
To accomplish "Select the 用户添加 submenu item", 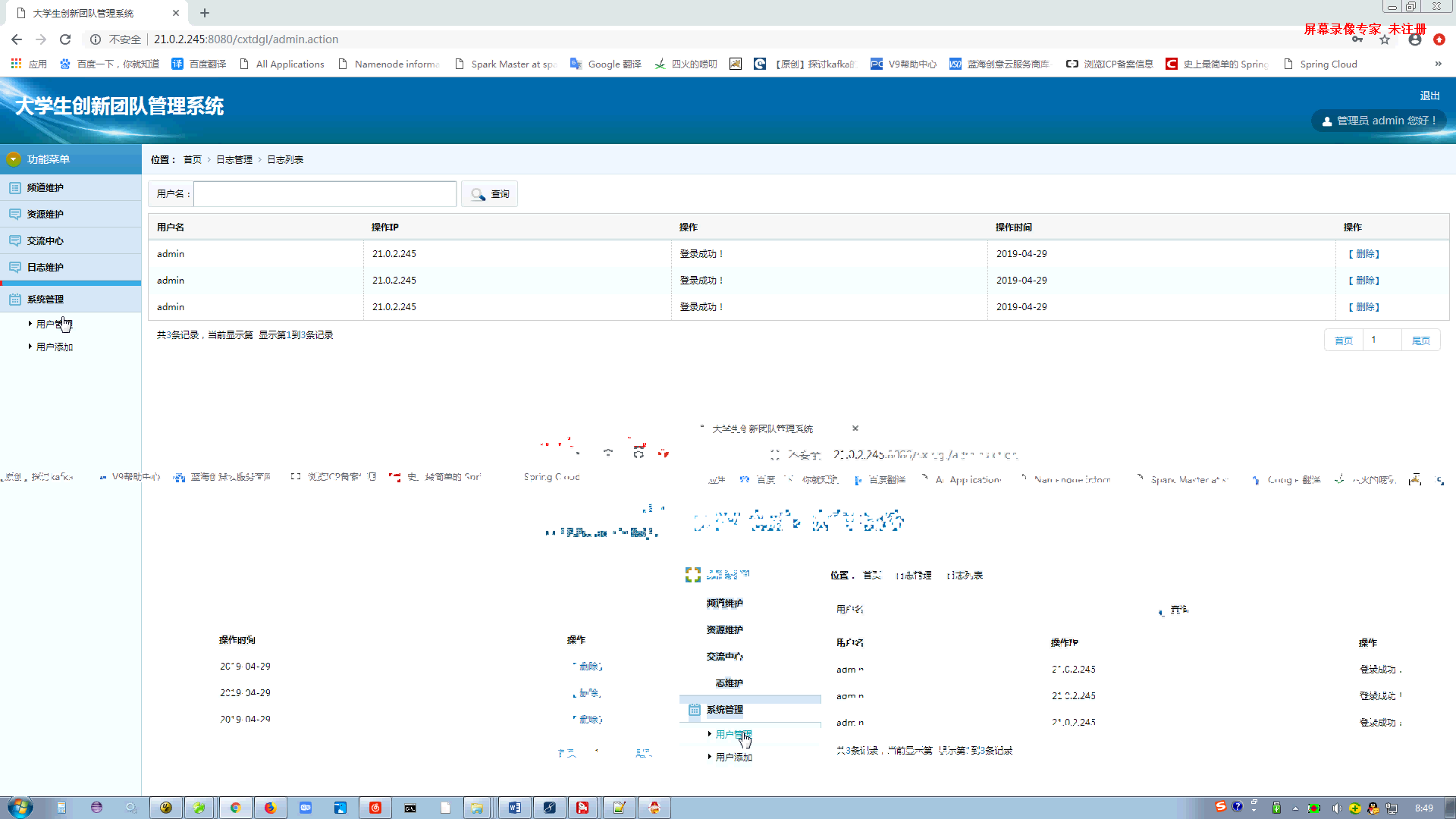I will [54, 347].
